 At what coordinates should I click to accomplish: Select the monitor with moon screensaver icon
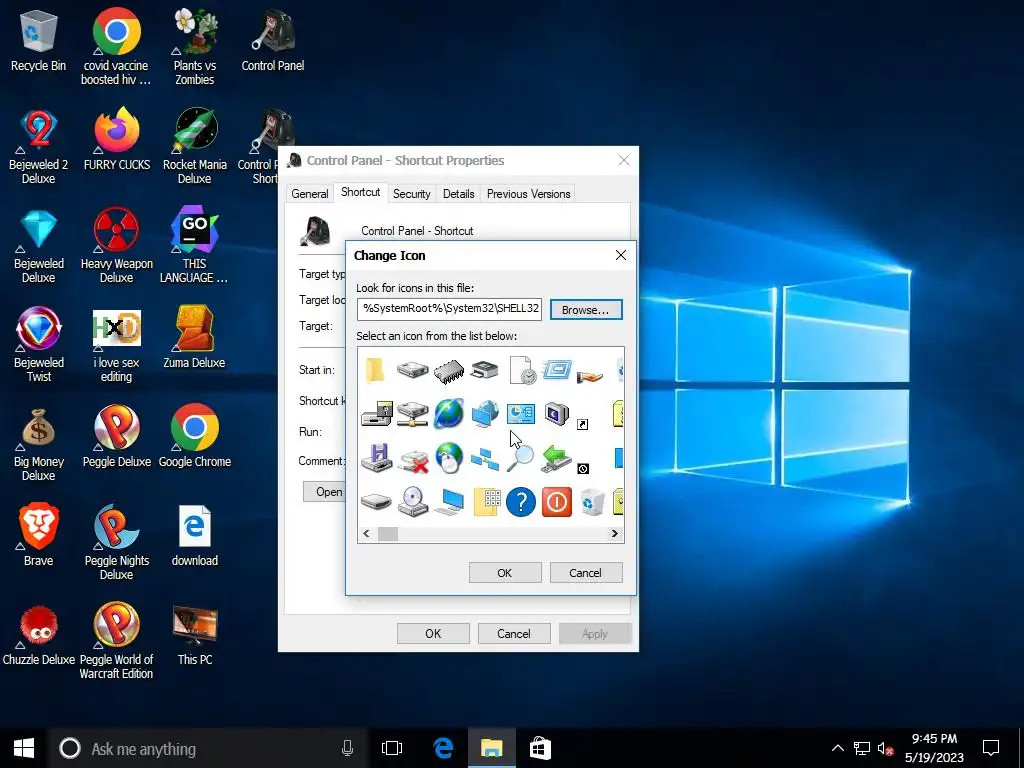556,413
